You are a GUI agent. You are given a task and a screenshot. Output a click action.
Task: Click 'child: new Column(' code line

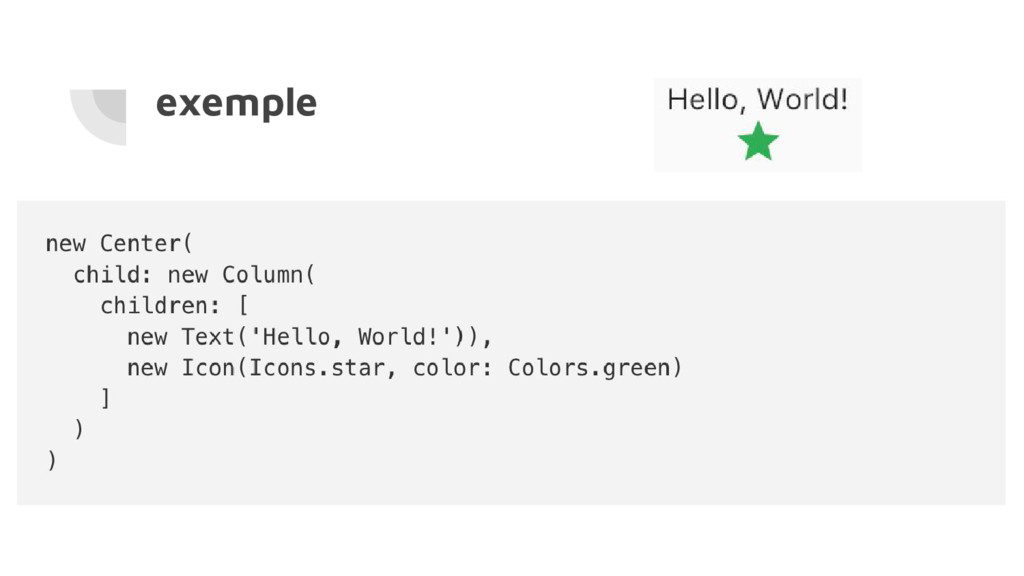[194, 274]
